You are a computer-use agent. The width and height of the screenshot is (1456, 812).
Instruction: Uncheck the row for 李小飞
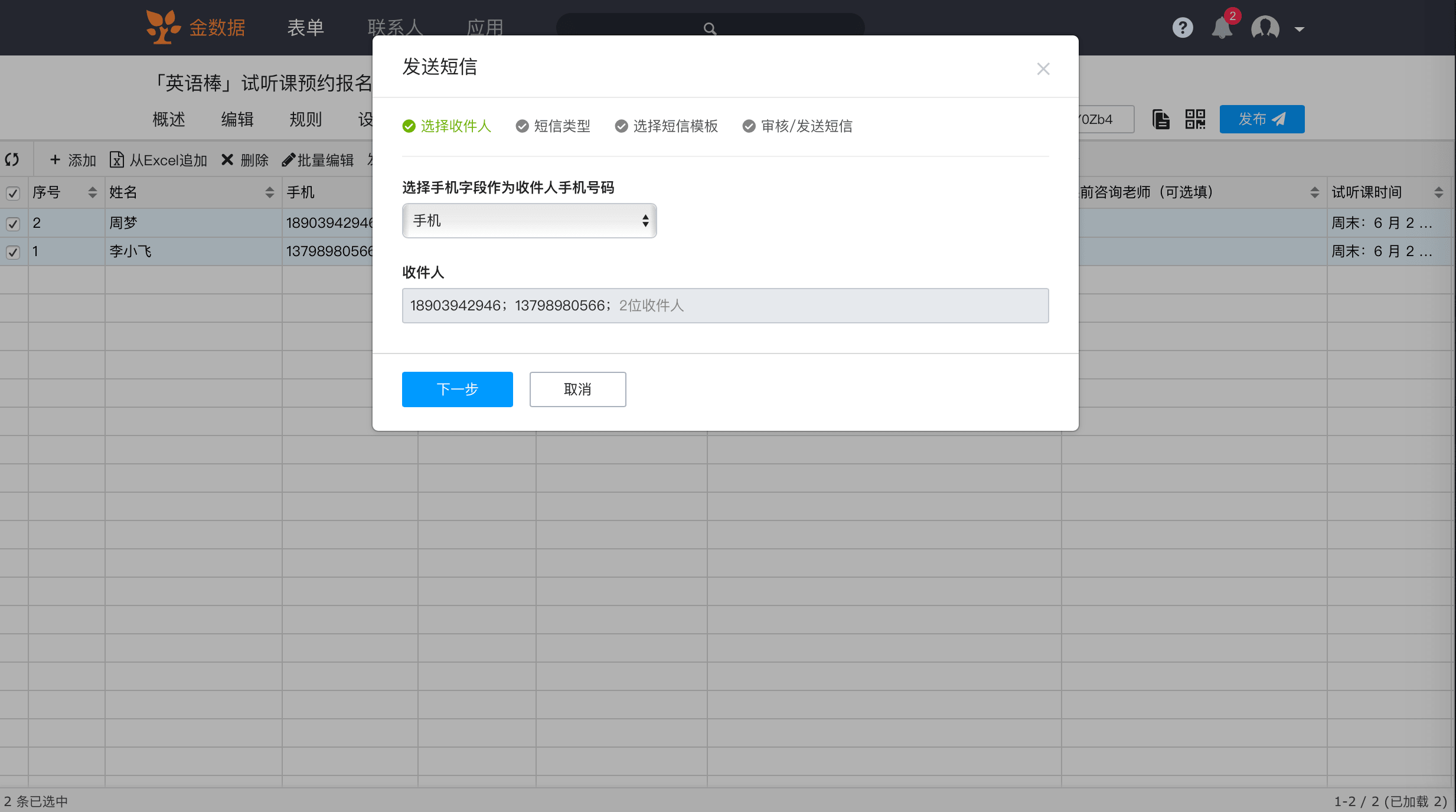coord(13,252)
